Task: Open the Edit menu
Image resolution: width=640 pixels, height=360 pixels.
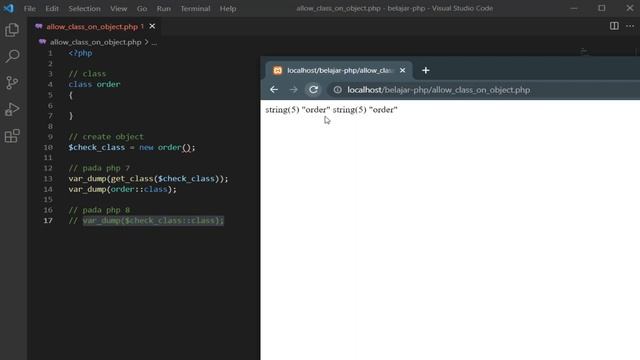Action: (x=52, y=9)
